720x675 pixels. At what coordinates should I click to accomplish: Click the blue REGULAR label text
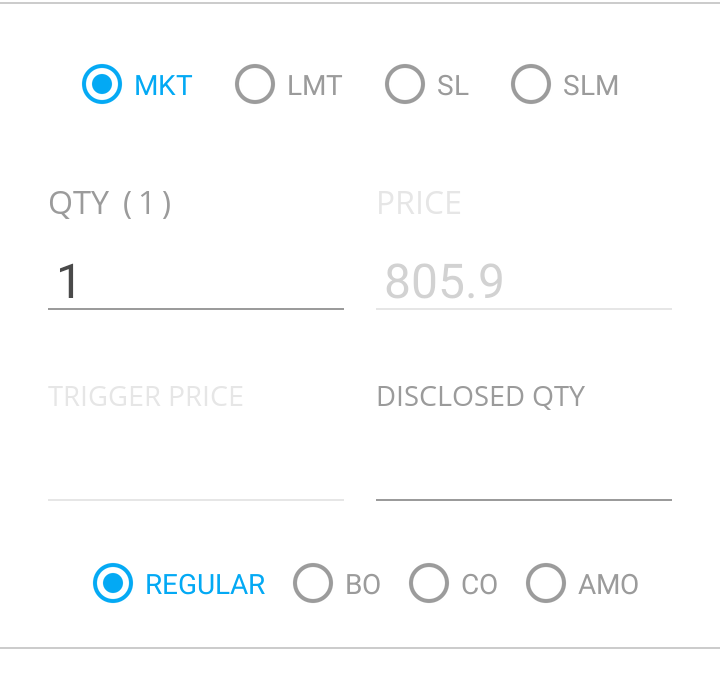click(x=205, y=585)
